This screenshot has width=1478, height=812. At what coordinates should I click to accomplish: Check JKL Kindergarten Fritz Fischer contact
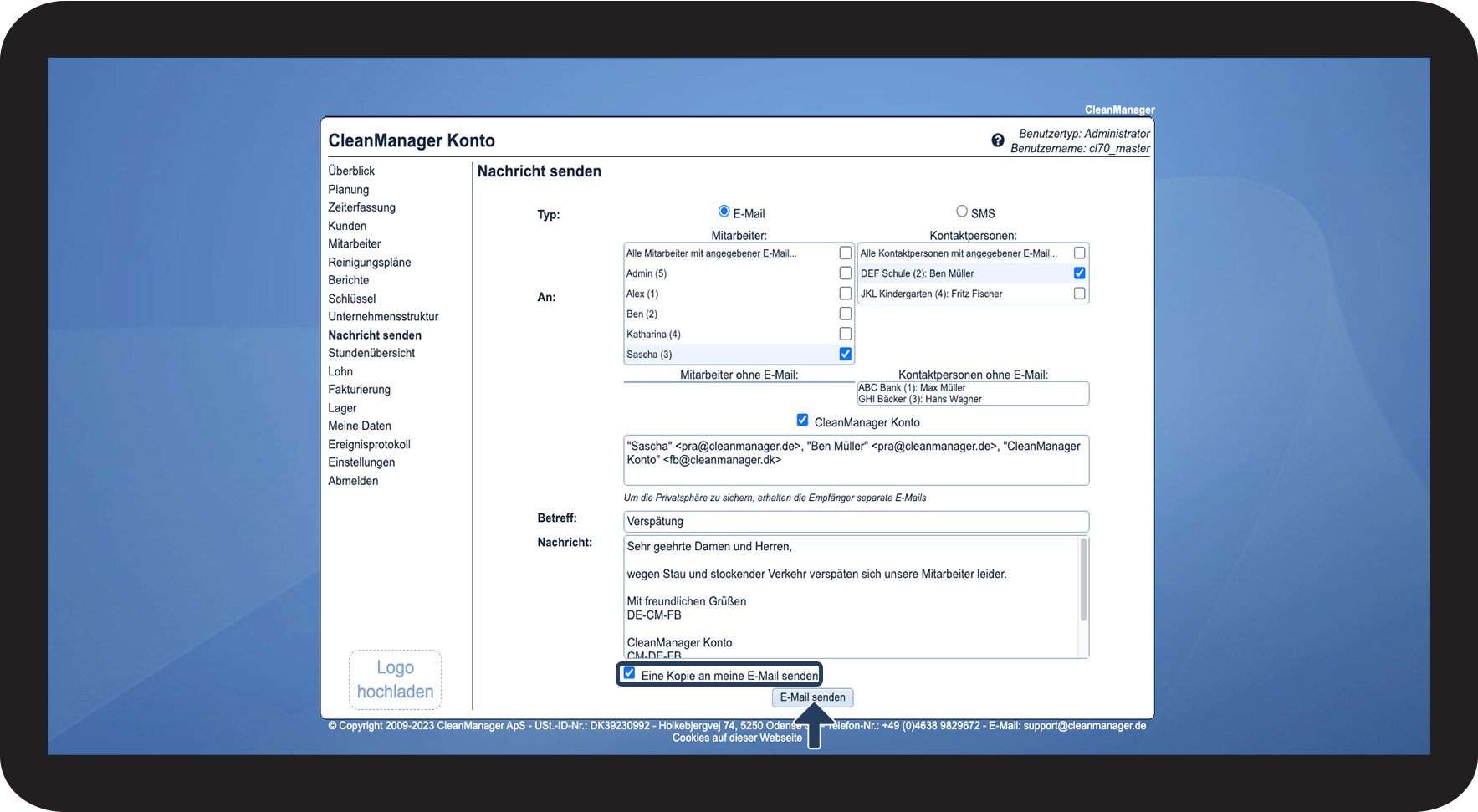(1079, 294)
